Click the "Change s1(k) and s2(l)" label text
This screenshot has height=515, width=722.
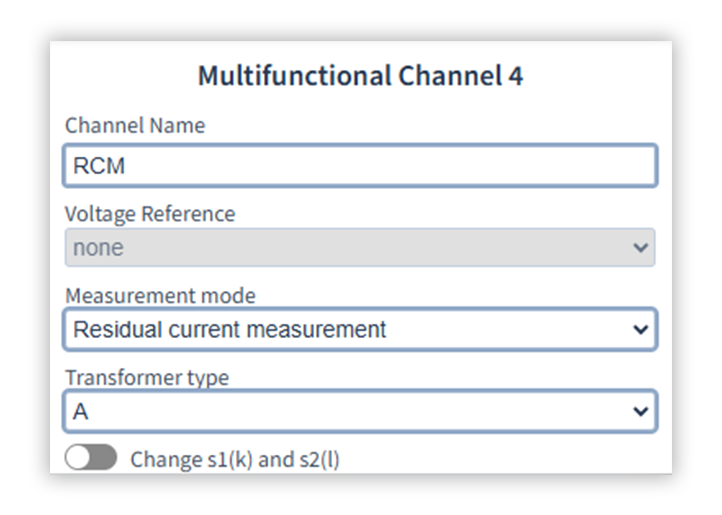click(x=234, y=460)
